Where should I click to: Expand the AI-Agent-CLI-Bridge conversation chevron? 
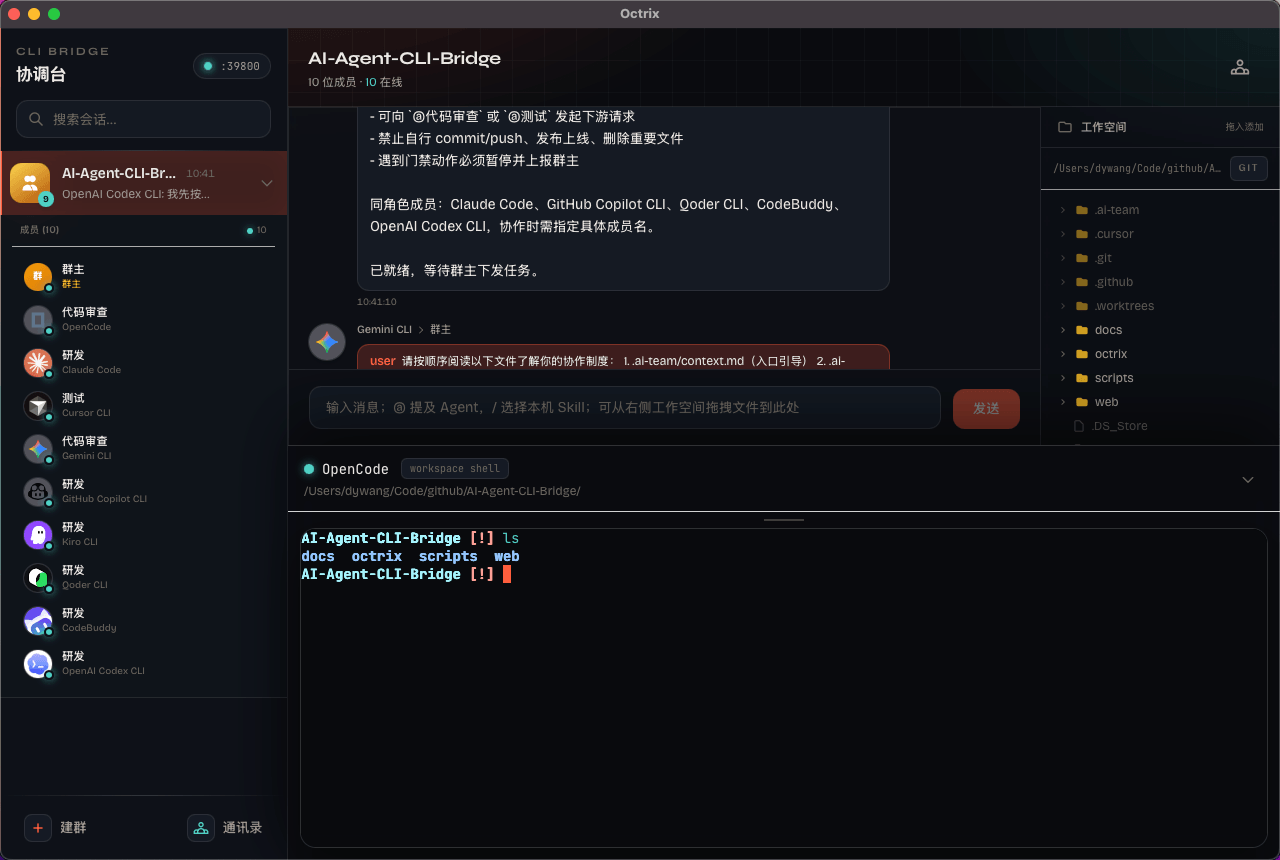pyautogui.click(x=267, y=183)
